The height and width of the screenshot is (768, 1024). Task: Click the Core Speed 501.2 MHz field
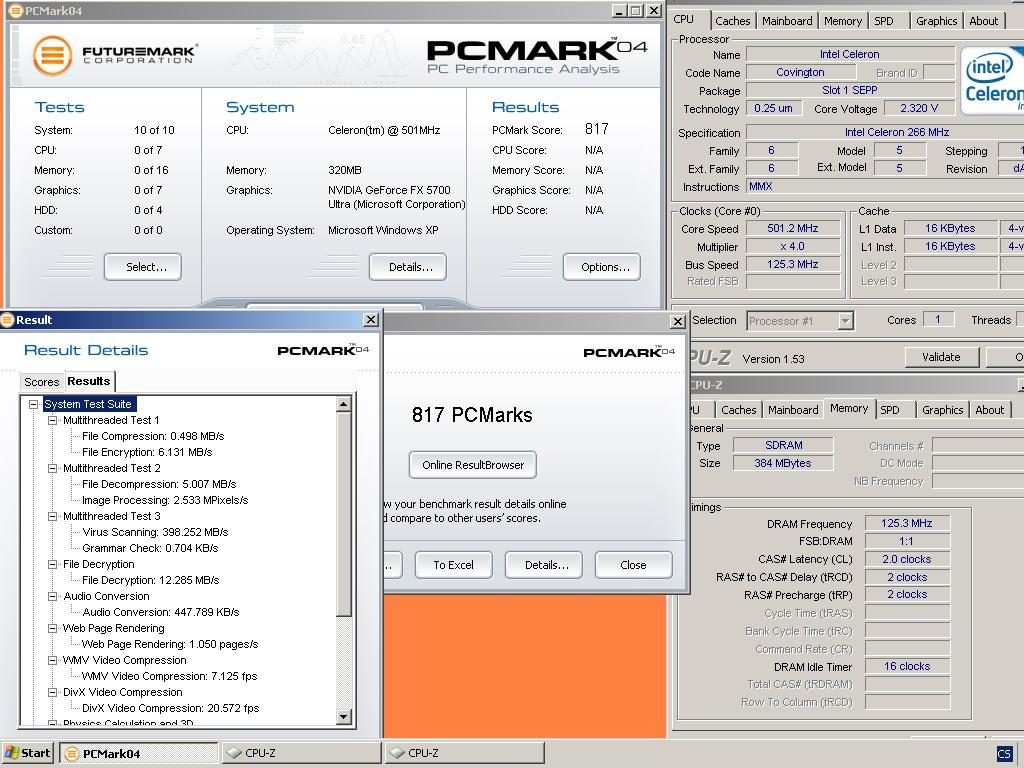click(793, 229)
